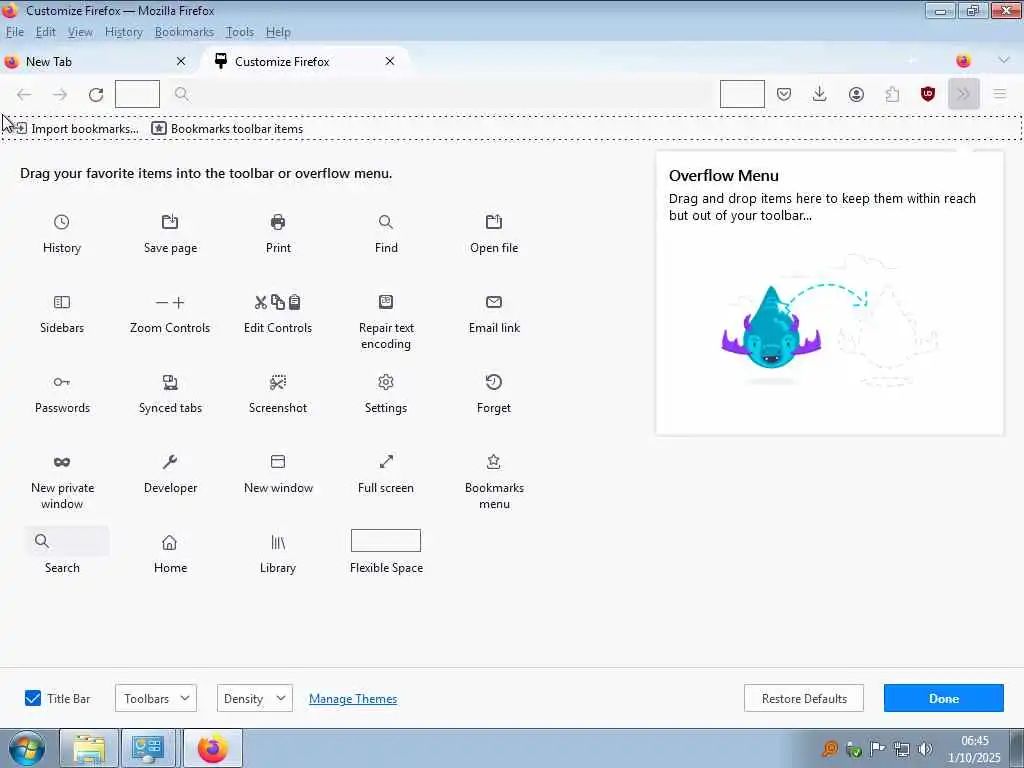Open the History menu

(123, 32)
